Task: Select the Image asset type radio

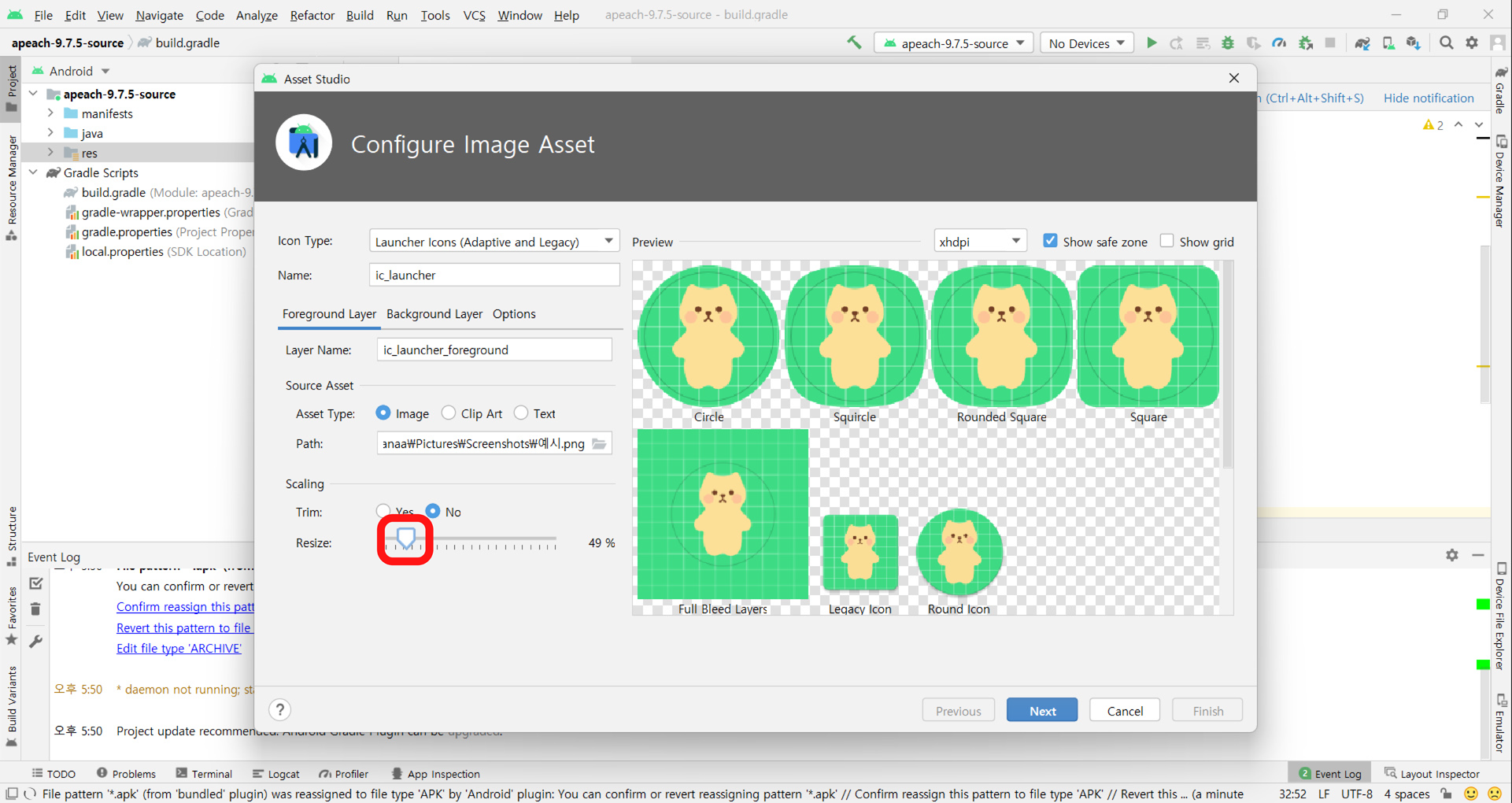Action: (x=383, y=413)
